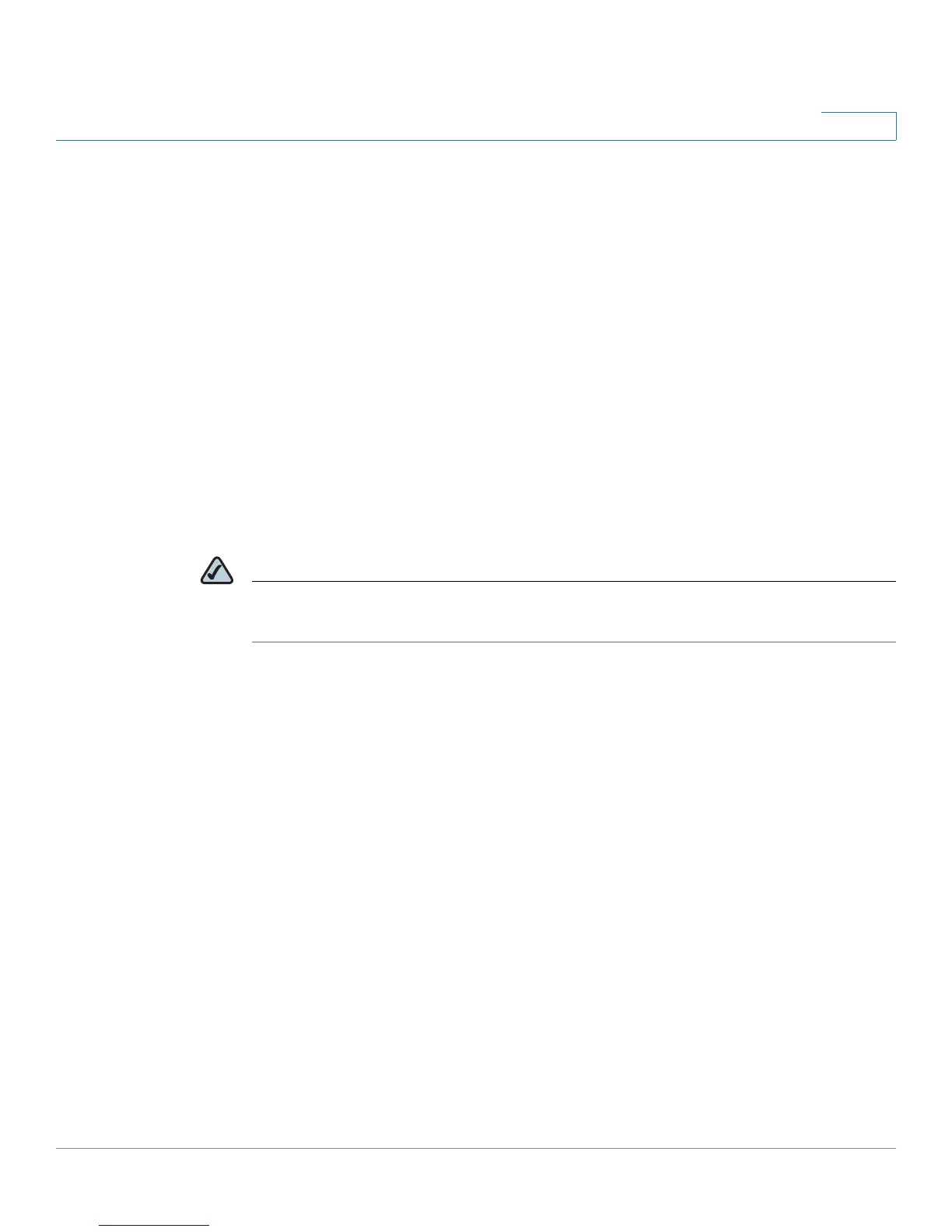Click the gray footer separator line
This screenshot has width=952, height=1232.
(x=476, y=1148)
